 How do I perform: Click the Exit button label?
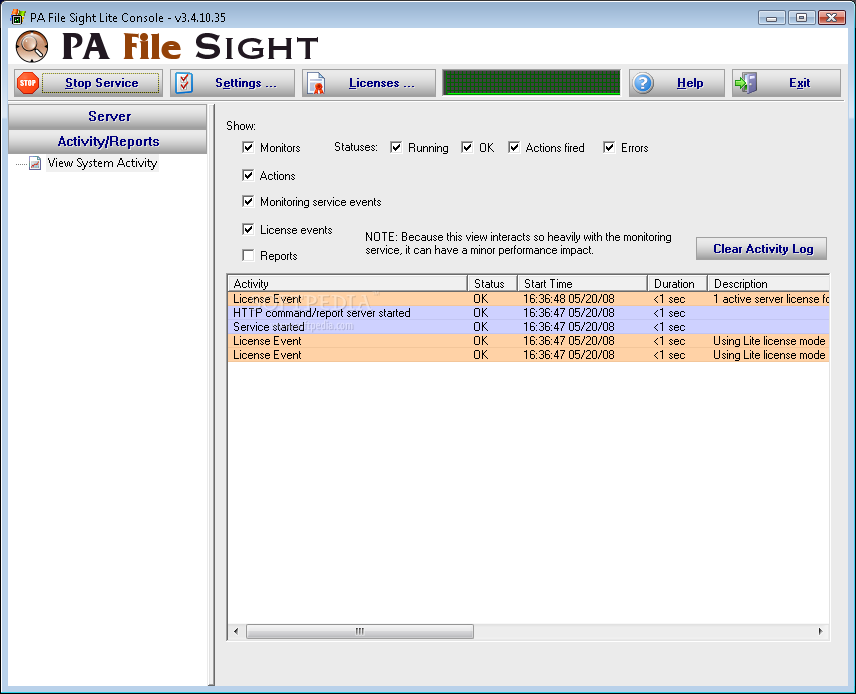coord(799,83)
